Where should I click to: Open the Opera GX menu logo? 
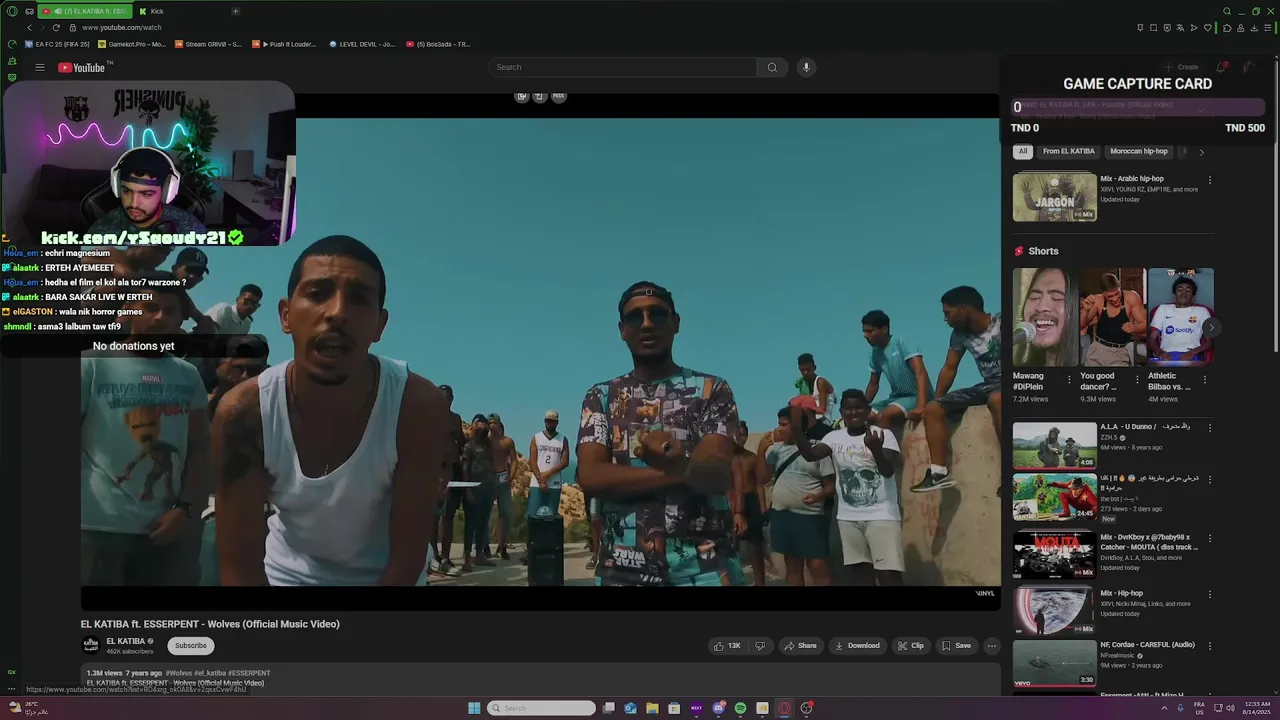pos(12,11)
